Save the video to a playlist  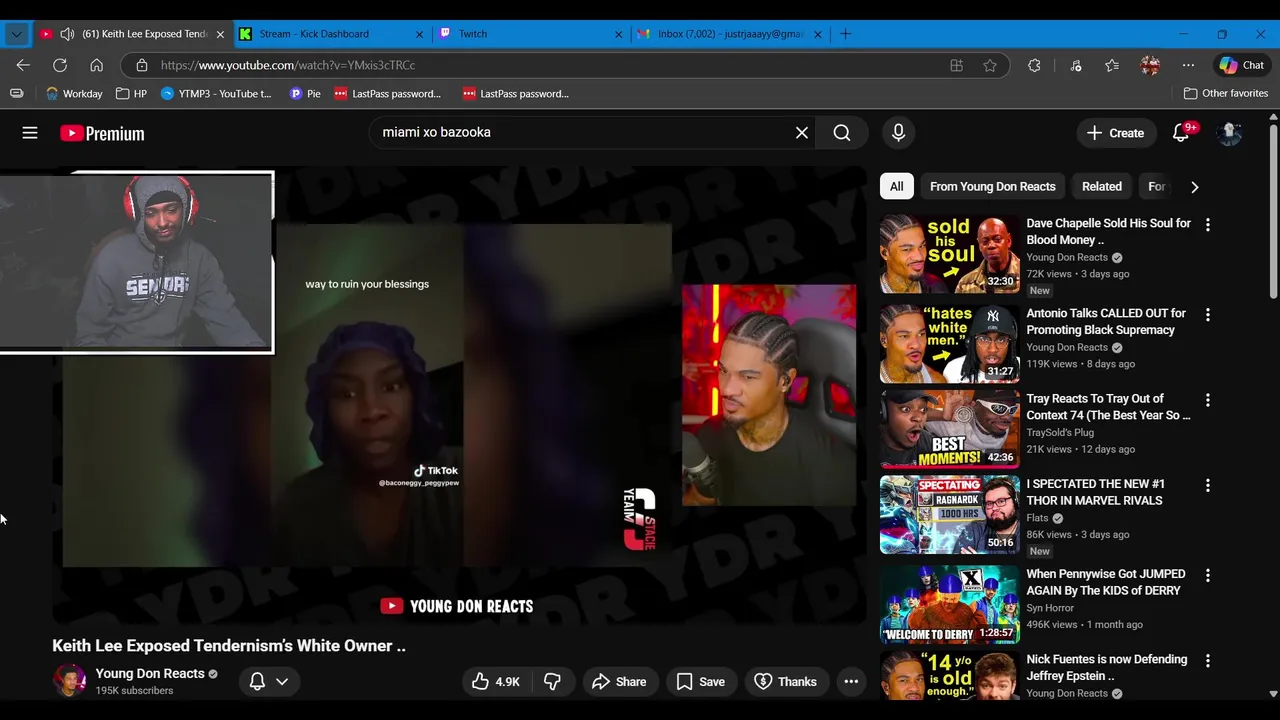700,682
